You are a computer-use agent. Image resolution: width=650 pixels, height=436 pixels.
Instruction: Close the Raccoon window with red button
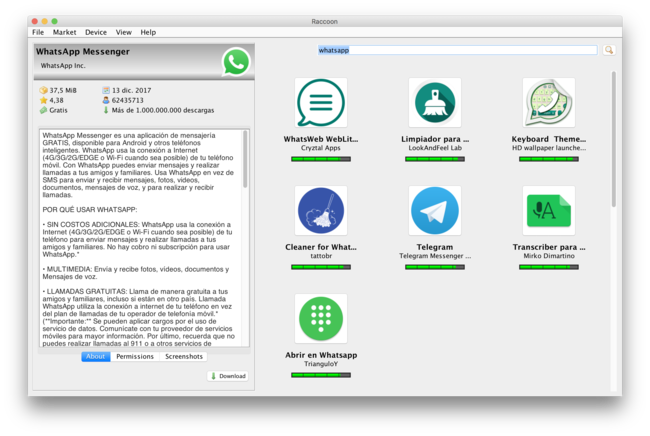point(35,21)
